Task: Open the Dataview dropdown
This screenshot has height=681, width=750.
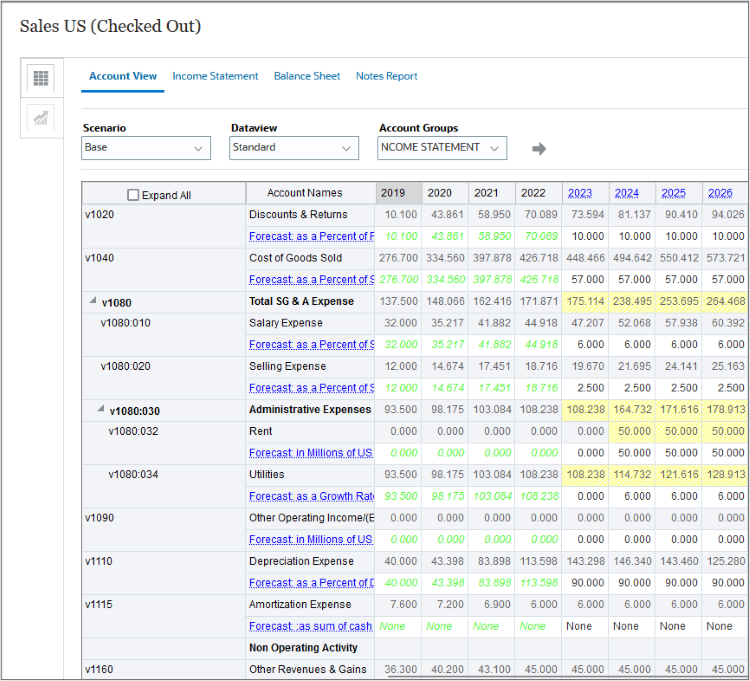Action: (293, 148)
